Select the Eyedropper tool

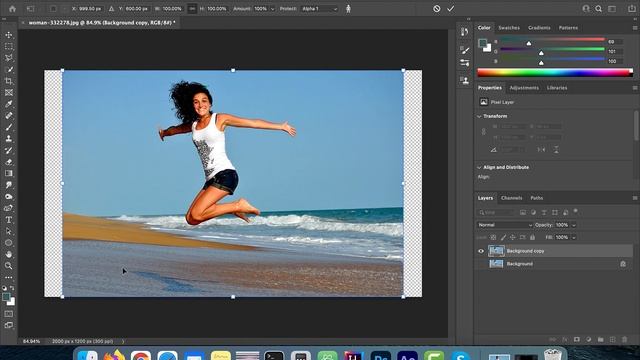point(9,104)
